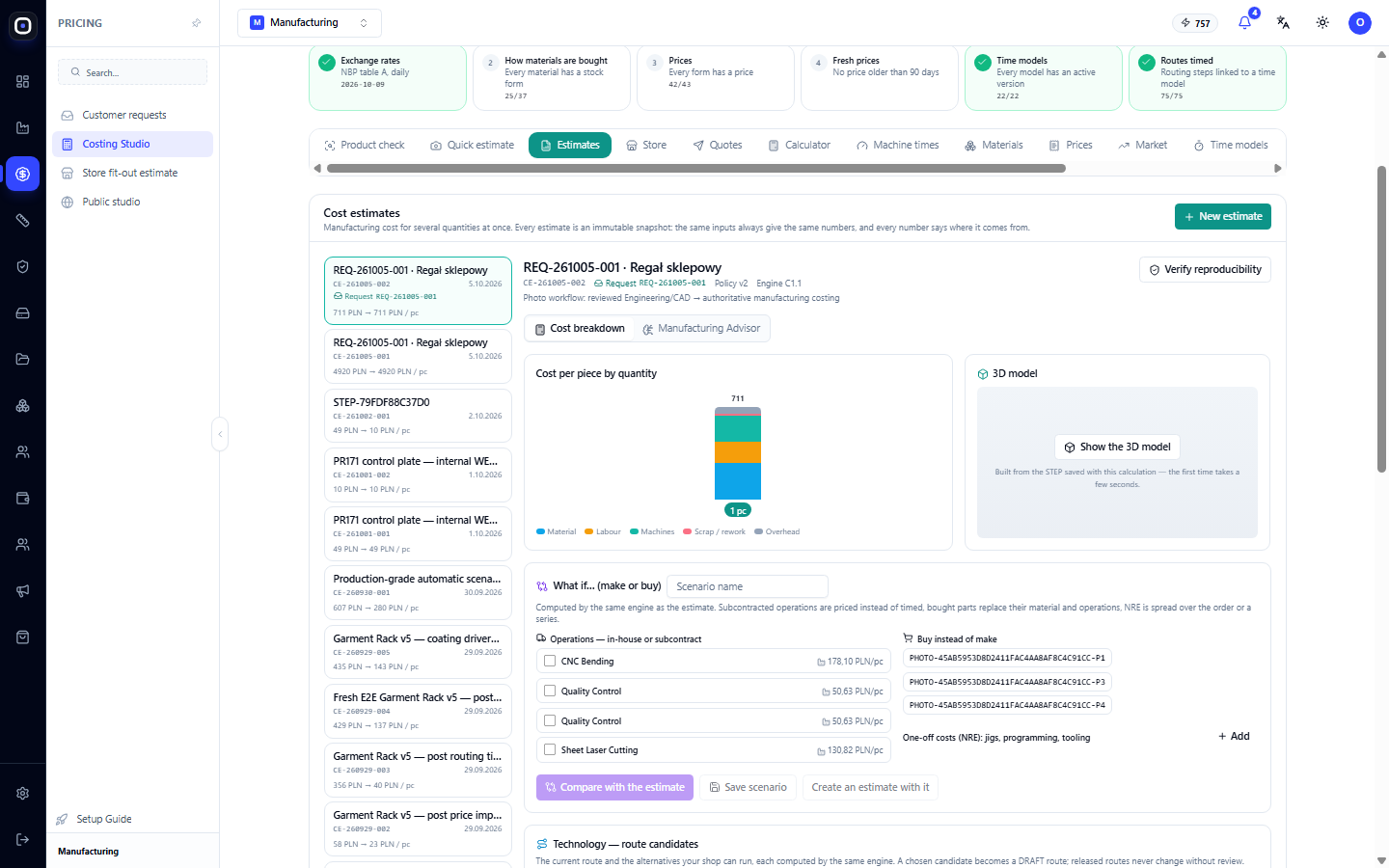This screenshot has width=1389, height=868.
Task: Toggle the light theme sun icon
Action: point(1322,22)
